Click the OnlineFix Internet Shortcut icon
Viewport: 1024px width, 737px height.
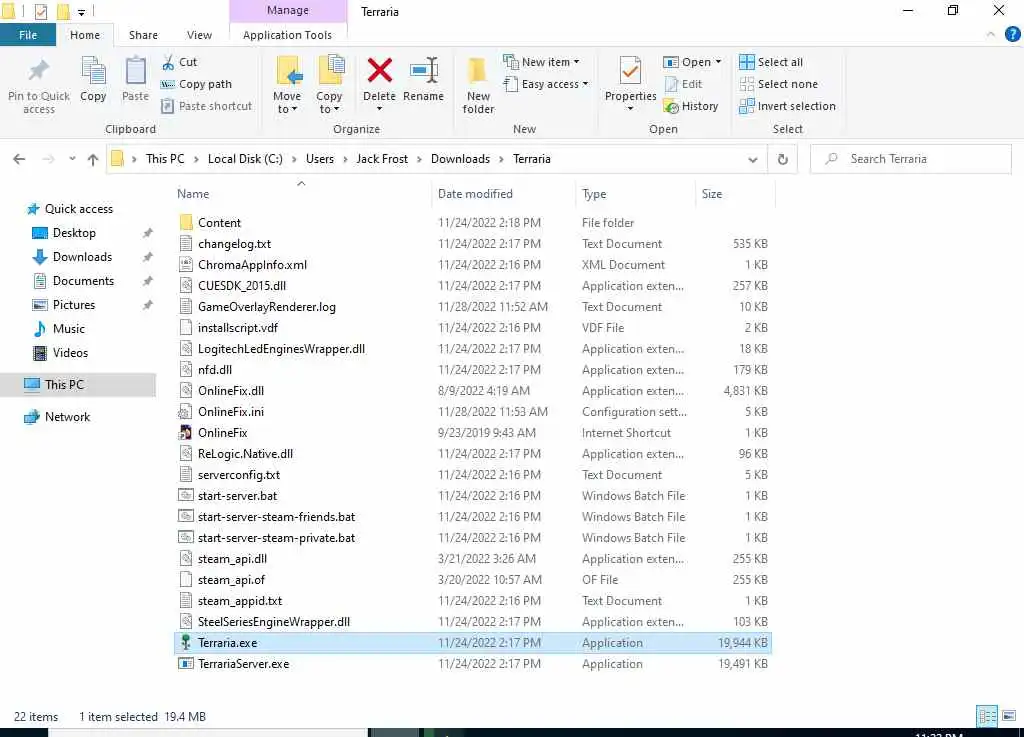tap(185, 432)
